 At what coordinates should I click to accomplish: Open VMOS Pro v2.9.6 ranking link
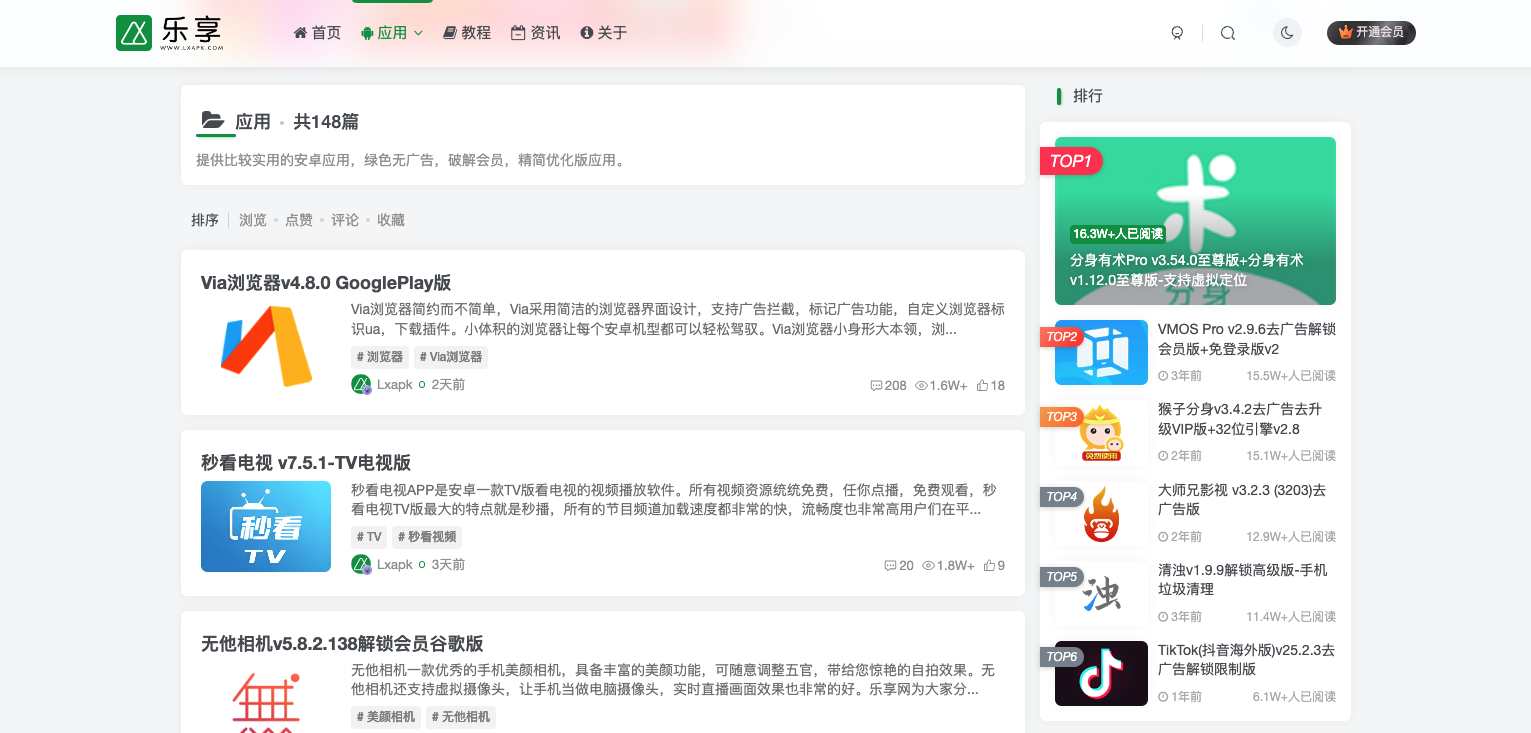(1246, 339)
